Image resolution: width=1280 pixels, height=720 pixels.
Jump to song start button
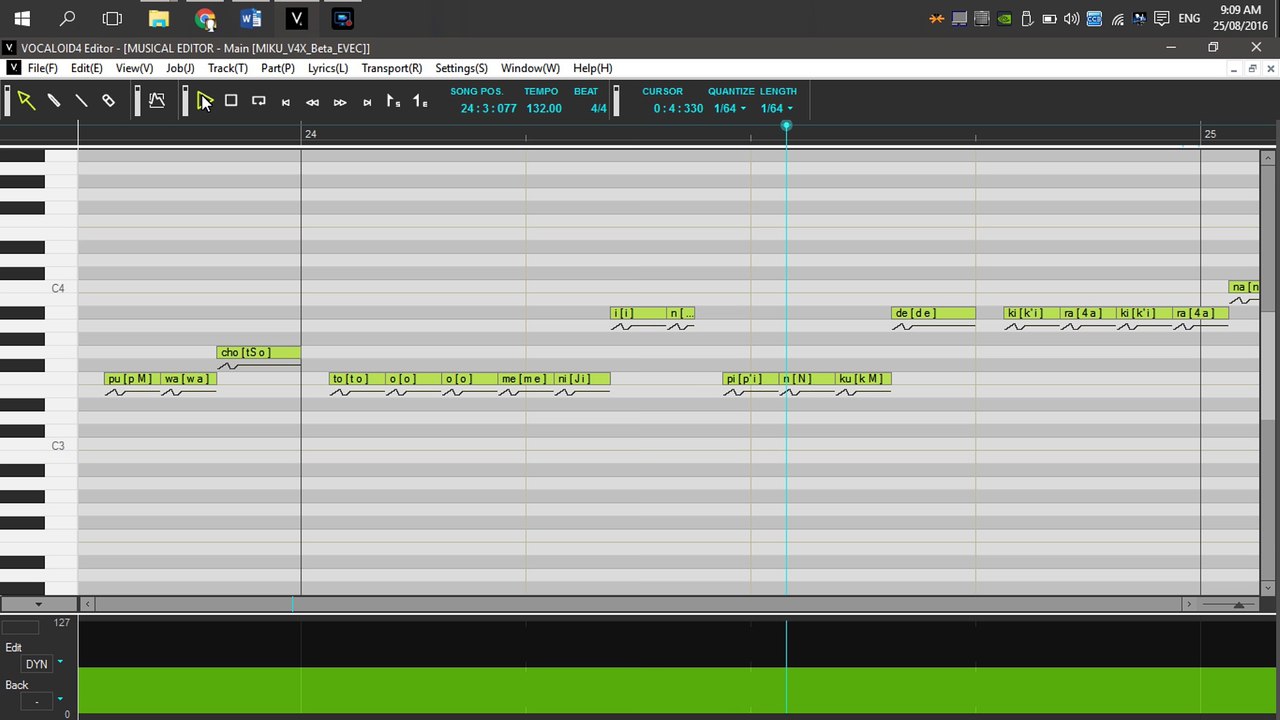[286, 102]
